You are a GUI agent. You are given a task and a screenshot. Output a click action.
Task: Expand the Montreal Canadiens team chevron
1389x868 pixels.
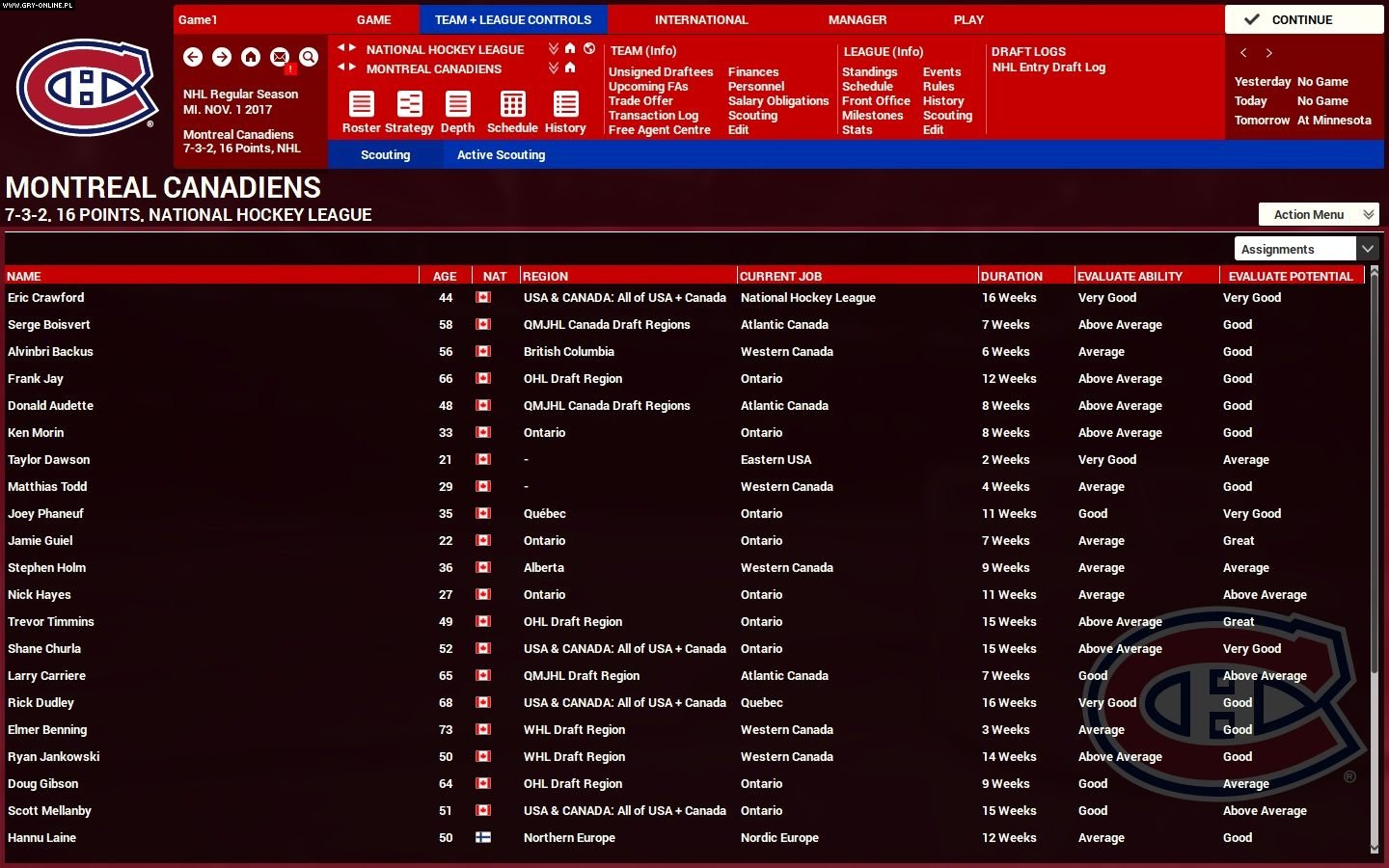(553, 68)
